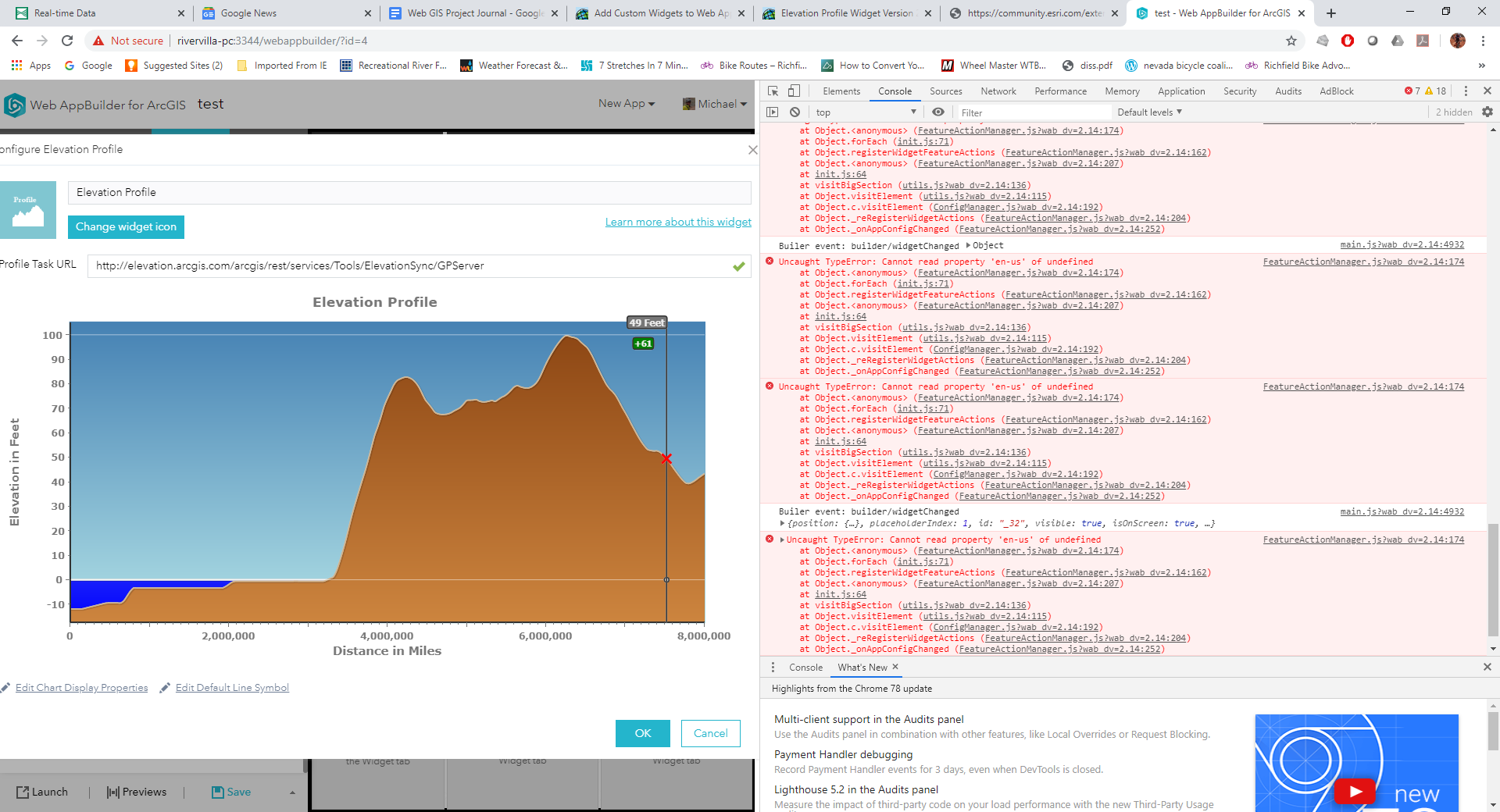
Task: Toggle the footer collapse arrow near Save
Action: (292, 792)
